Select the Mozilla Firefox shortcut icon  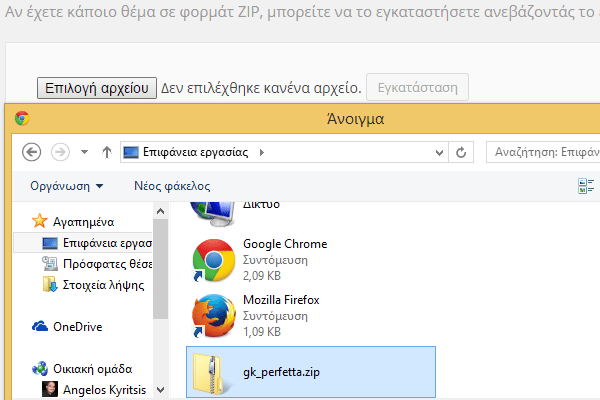point(214,316)
